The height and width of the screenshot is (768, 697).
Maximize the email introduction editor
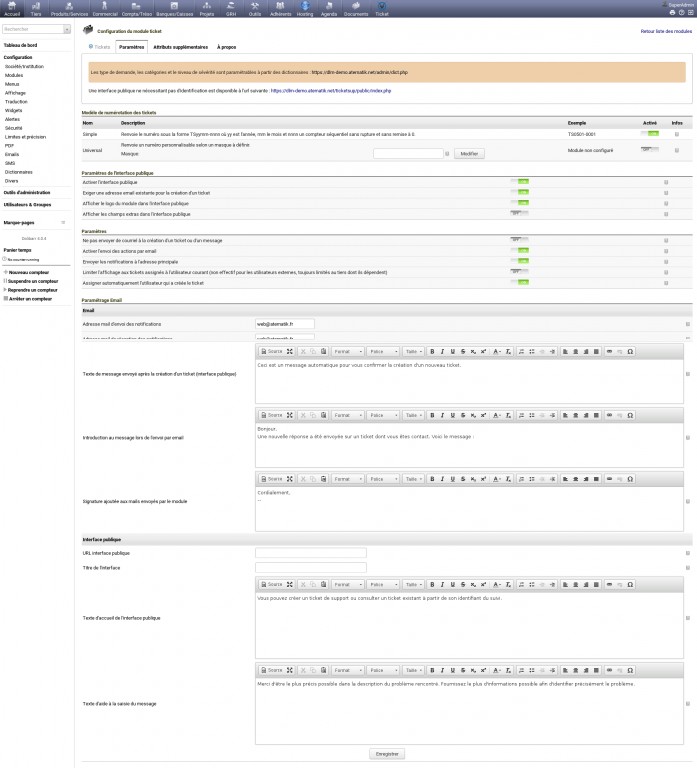click(x=289, y=415)
